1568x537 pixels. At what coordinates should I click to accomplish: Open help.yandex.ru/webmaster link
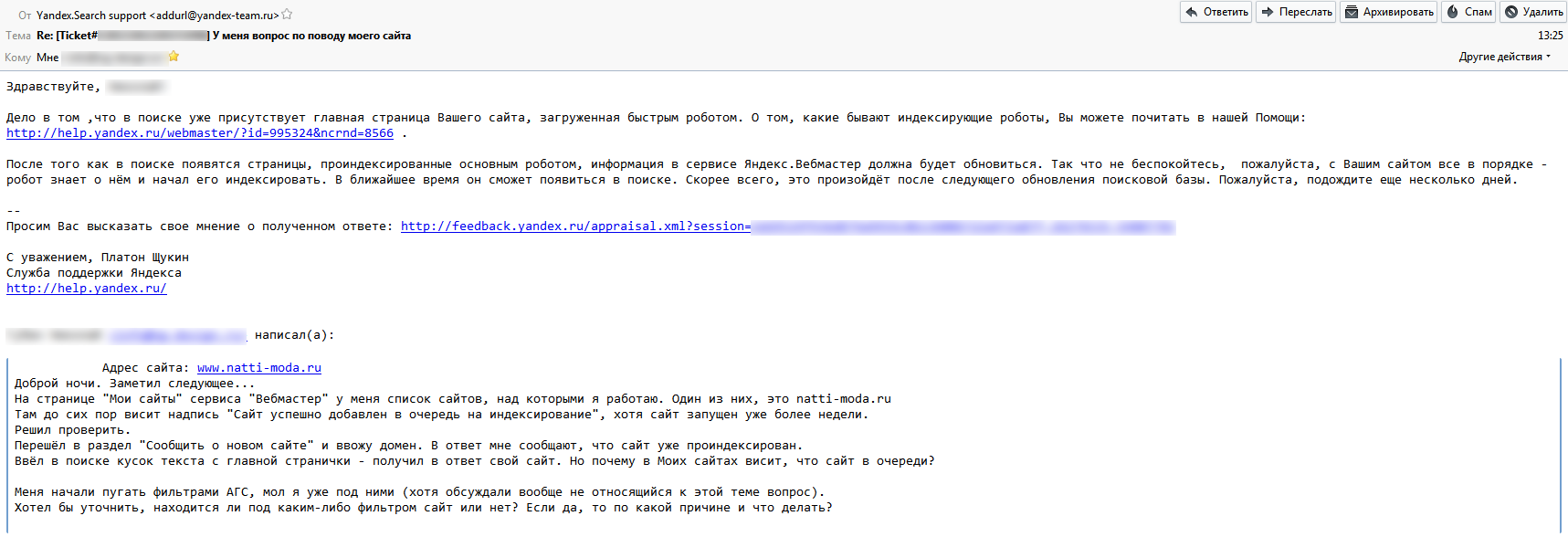click(200, 133)
